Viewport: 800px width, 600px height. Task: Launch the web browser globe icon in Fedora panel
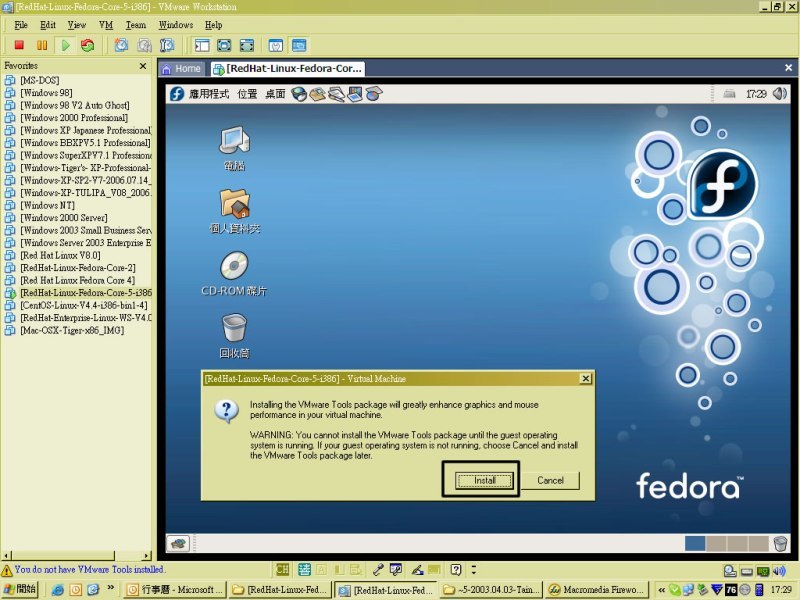click(299, 94)
